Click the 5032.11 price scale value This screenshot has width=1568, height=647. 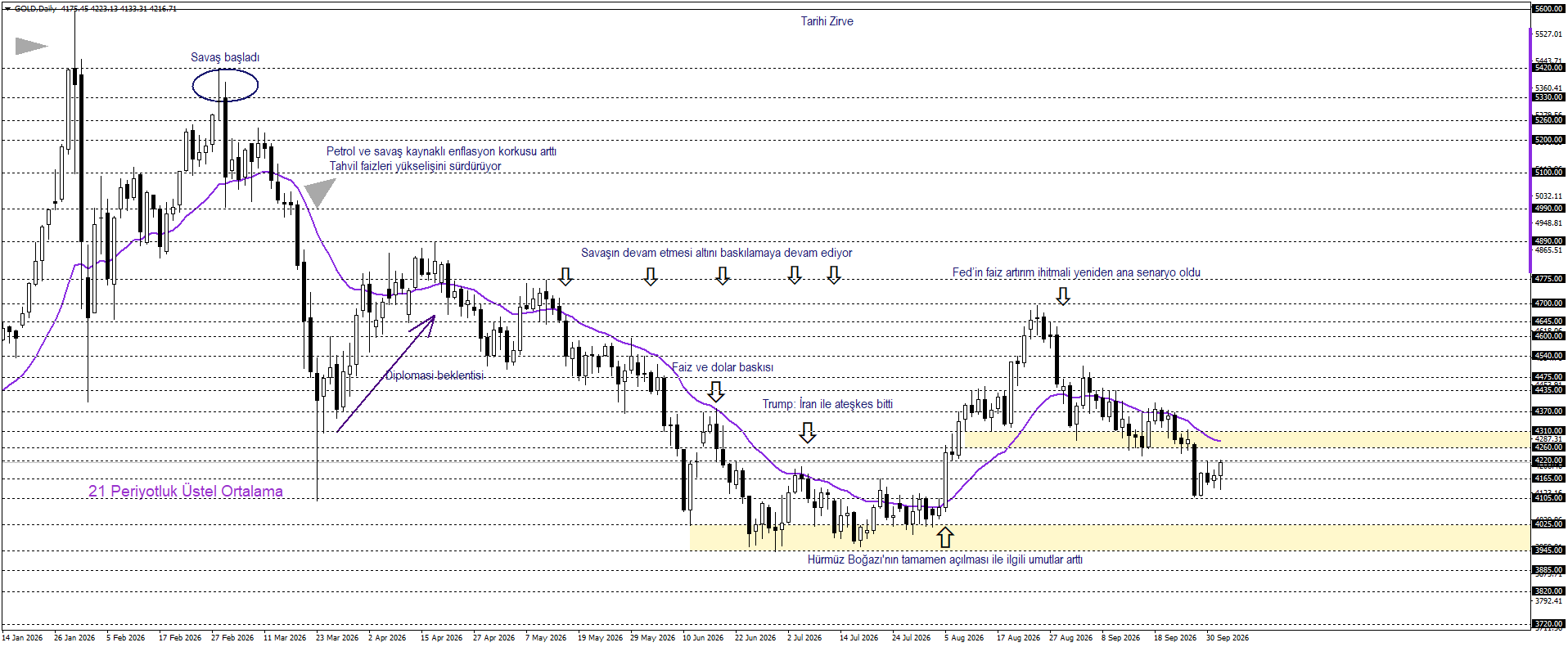click(x=1548, y=196)
